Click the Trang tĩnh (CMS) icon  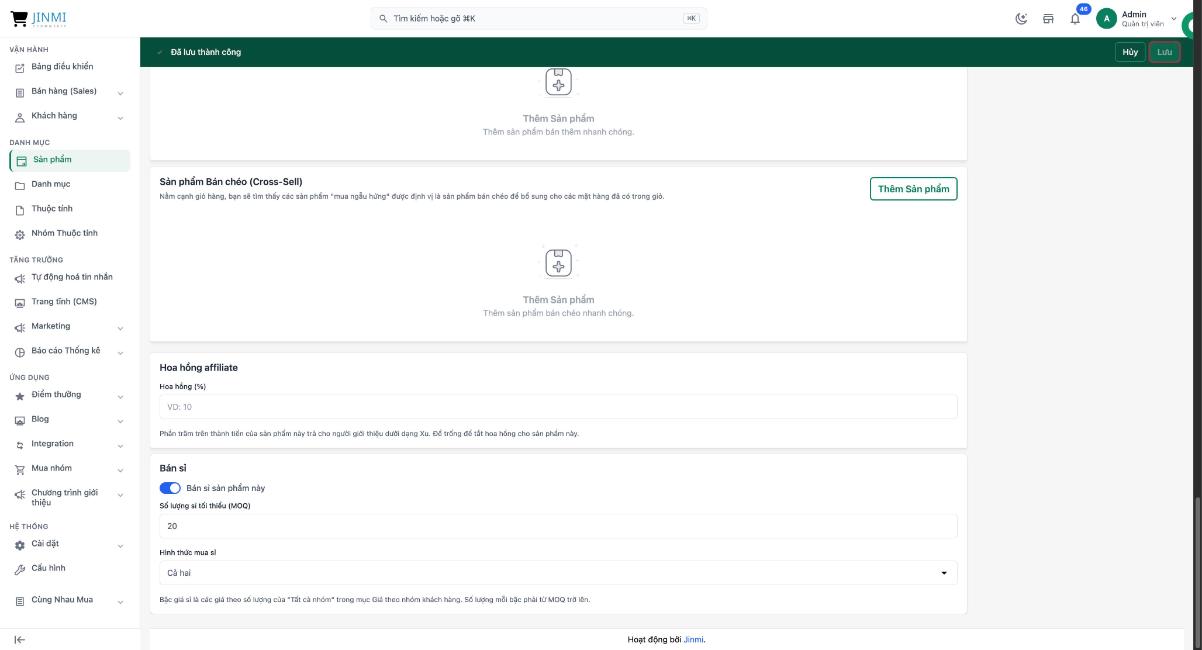coord(19,302)
